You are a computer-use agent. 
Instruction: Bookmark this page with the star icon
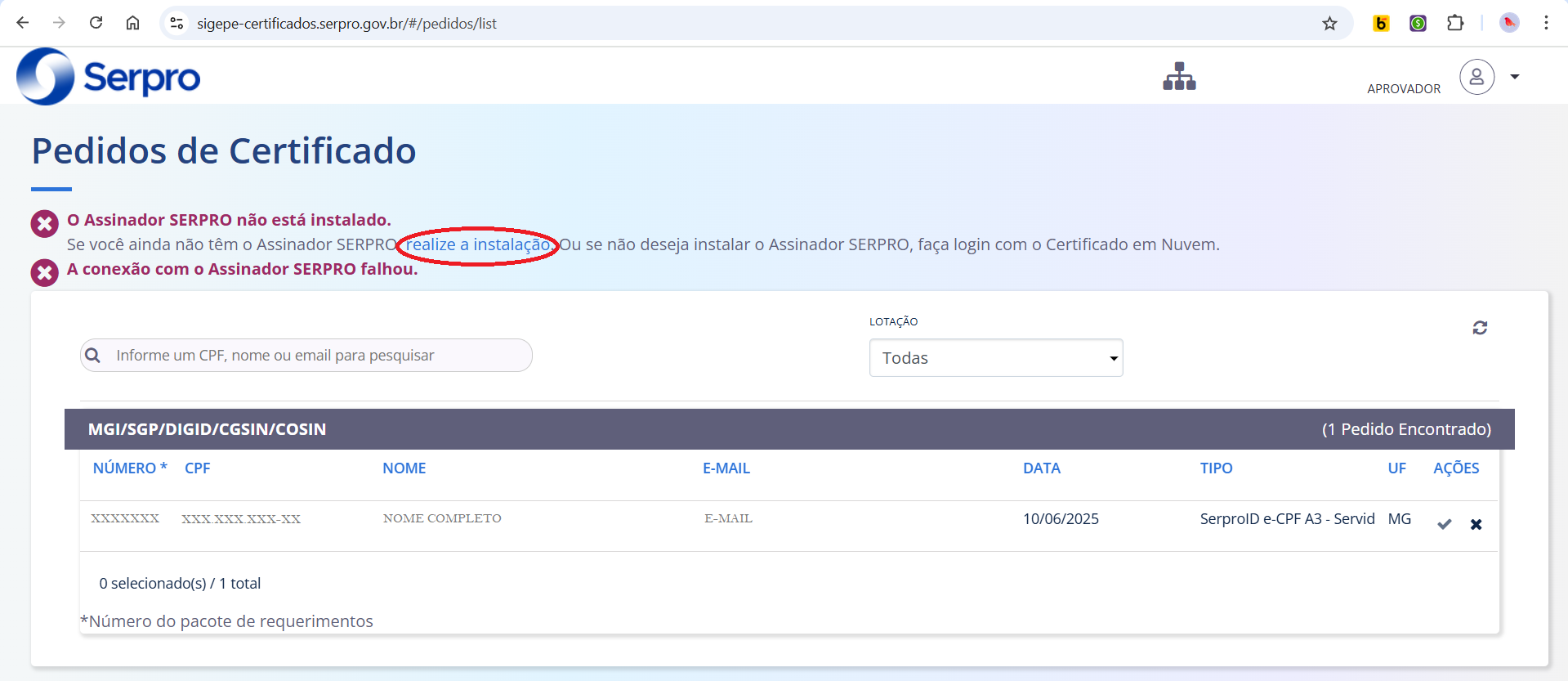[x=1329, y=24]
